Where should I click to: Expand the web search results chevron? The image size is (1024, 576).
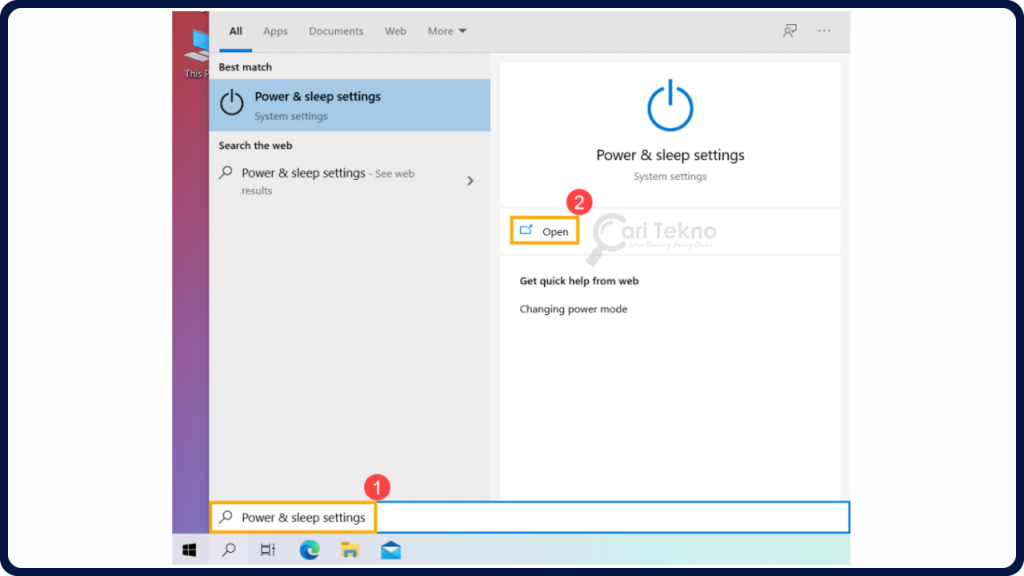pyautogui.click(x=469, y=180)
